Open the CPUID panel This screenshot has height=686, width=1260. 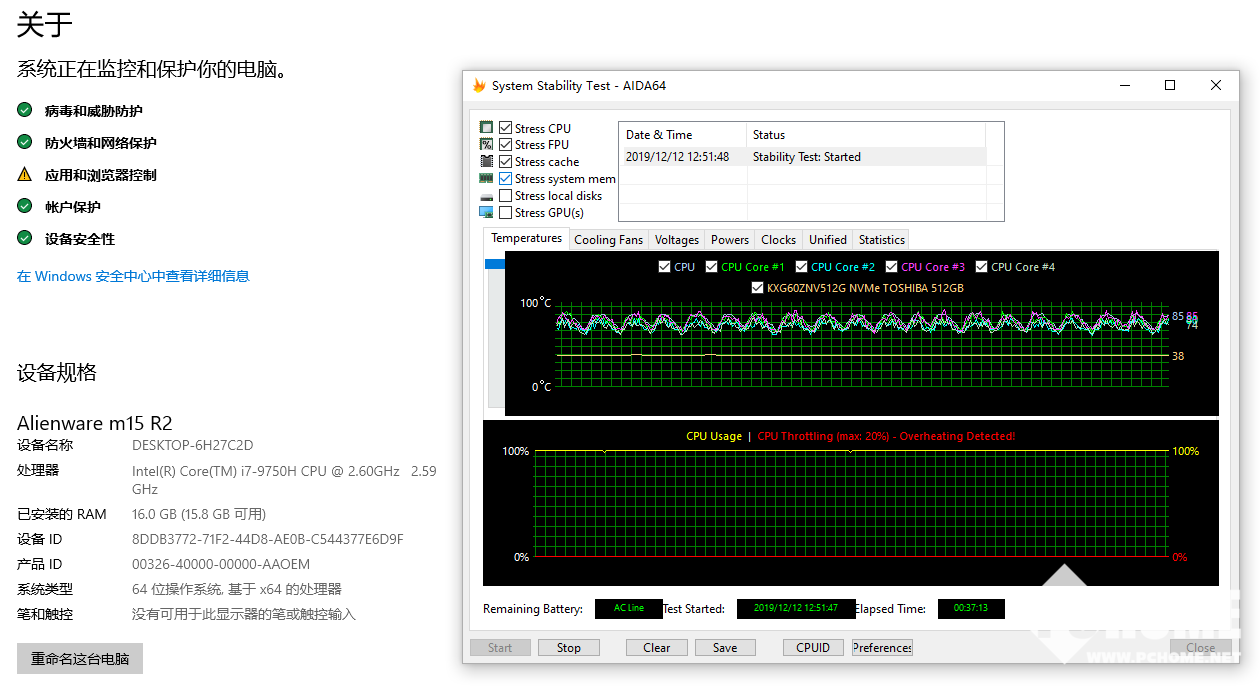(x=813, y=647)
